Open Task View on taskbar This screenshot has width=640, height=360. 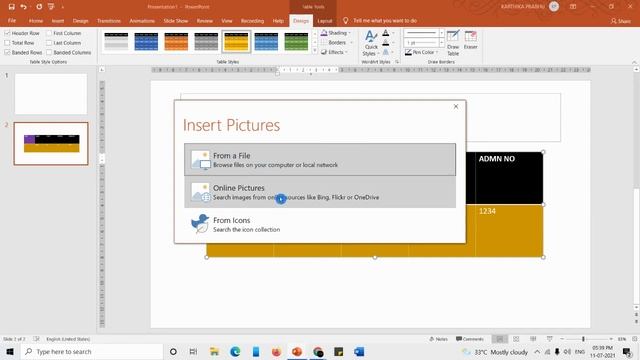[193, 352]
